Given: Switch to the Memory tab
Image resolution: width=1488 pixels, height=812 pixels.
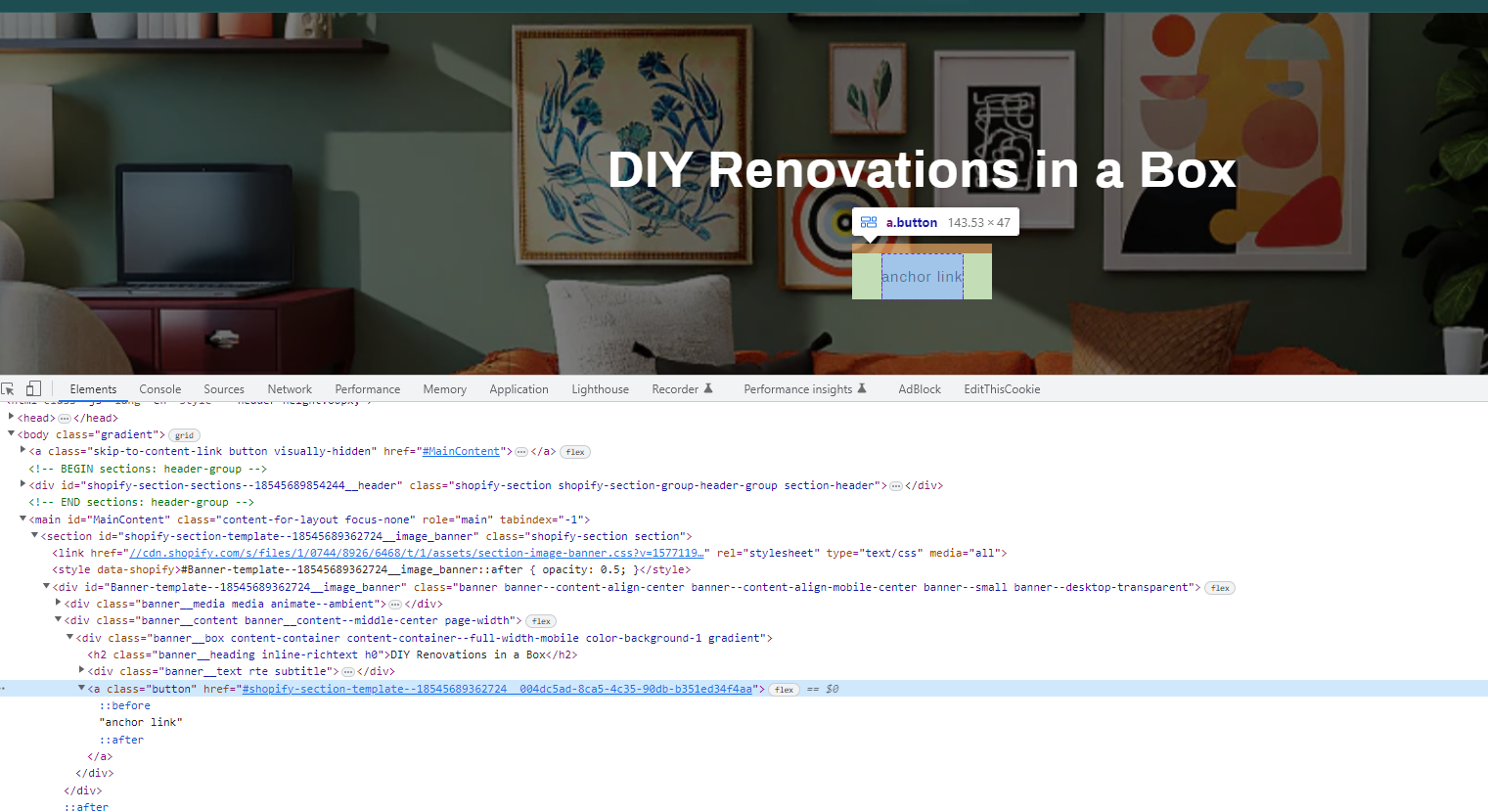Looking at the screenshot, I should coord(445,389).
